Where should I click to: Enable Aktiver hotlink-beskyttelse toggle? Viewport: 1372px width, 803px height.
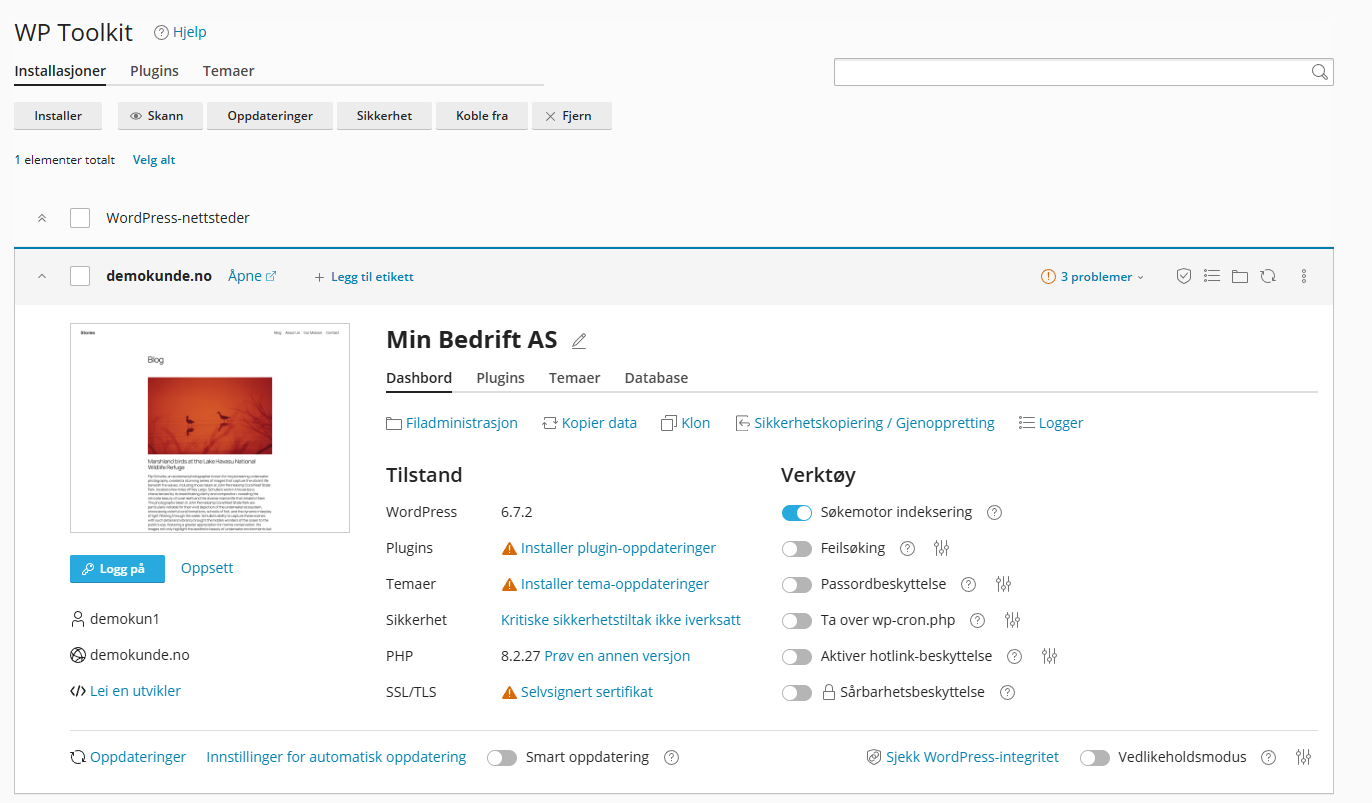[797, 657]
